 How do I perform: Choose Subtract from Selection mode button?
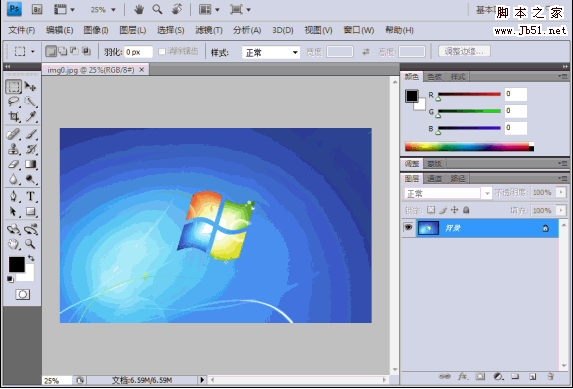click(x=75, y=51)
